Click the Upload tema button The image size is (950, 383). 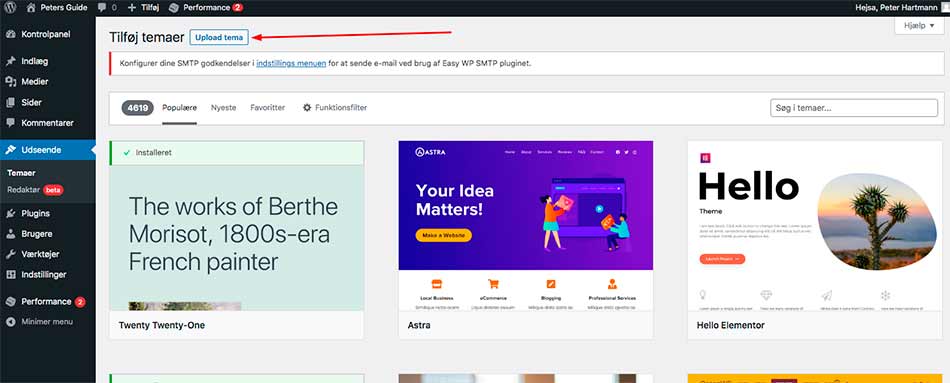click(219, 38)
